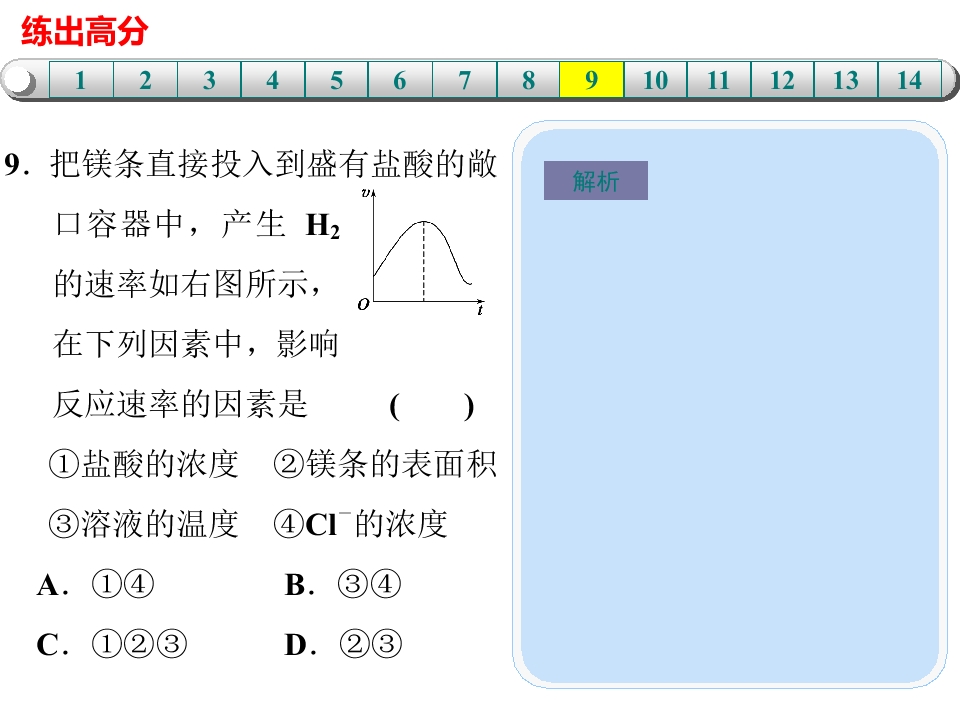Choose answer option C ①②③
This screenshot has height=720, width=960.
tap(112, 644)
